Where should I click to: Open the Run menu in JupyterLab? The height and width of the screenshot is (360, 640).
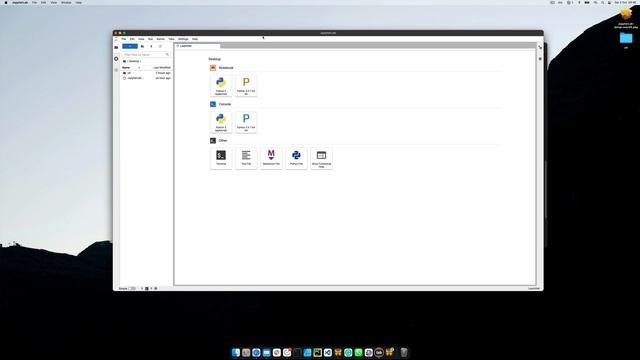coord(151,39)
